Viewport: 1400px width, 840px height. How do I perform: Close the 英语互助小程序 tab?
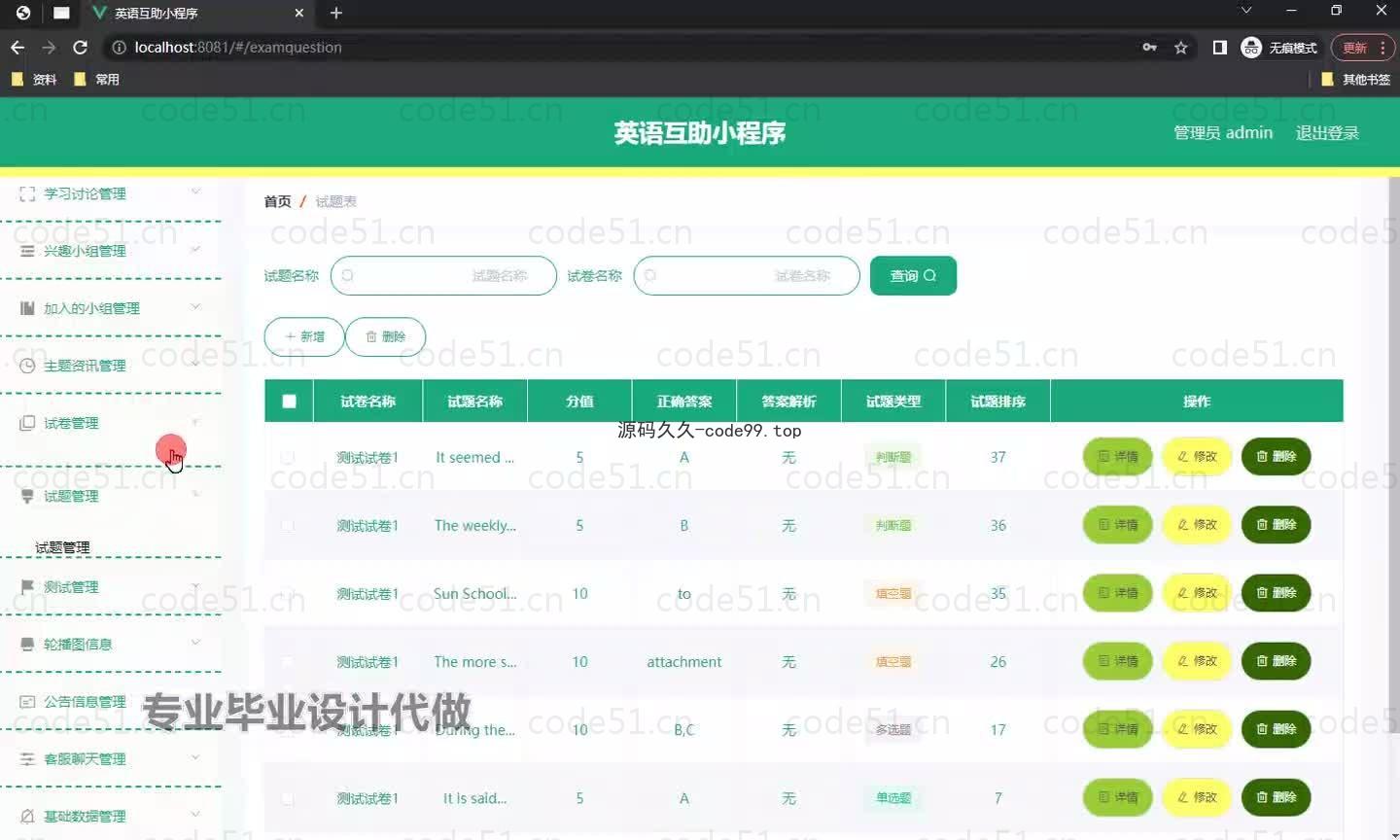click(x=298, y=13)
